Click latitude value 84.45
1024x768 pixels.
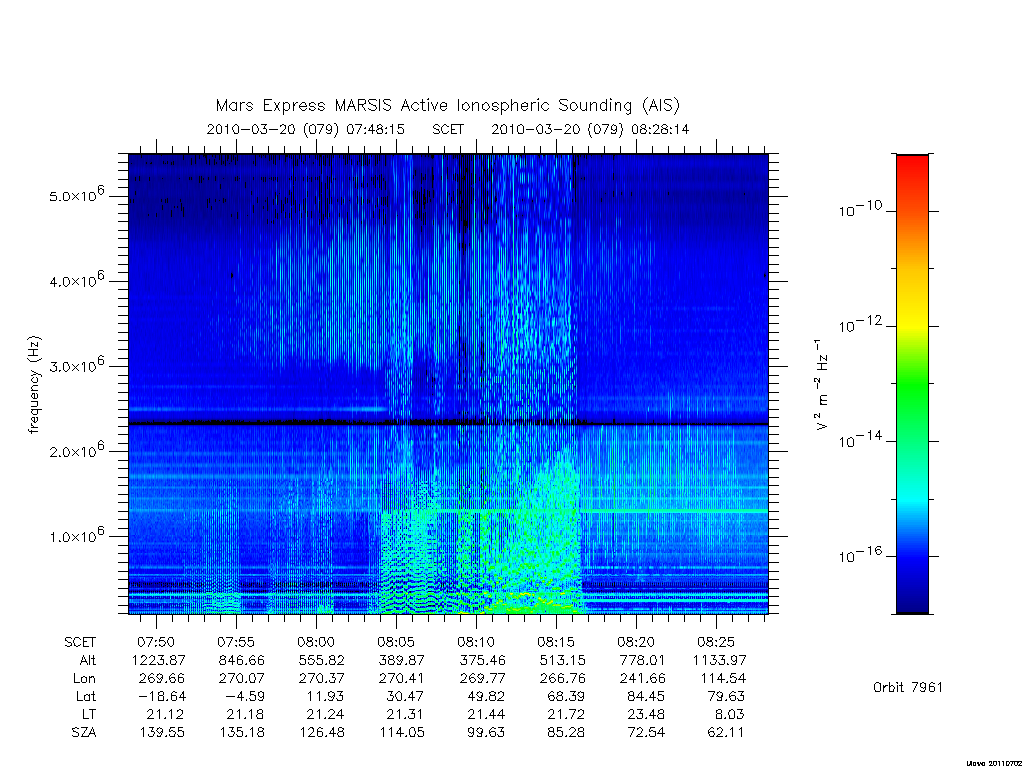pos(646,696)
